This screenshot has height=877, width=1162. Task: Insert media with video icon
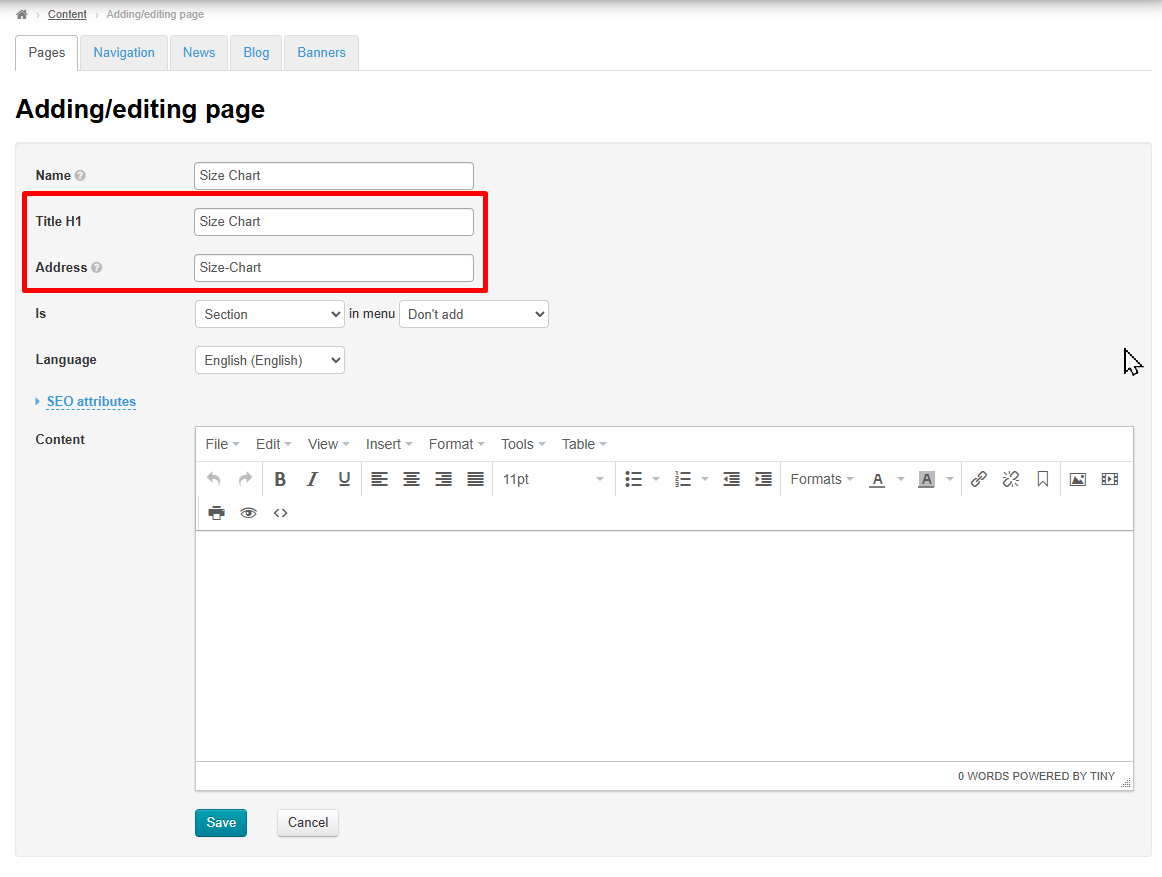1109,479
